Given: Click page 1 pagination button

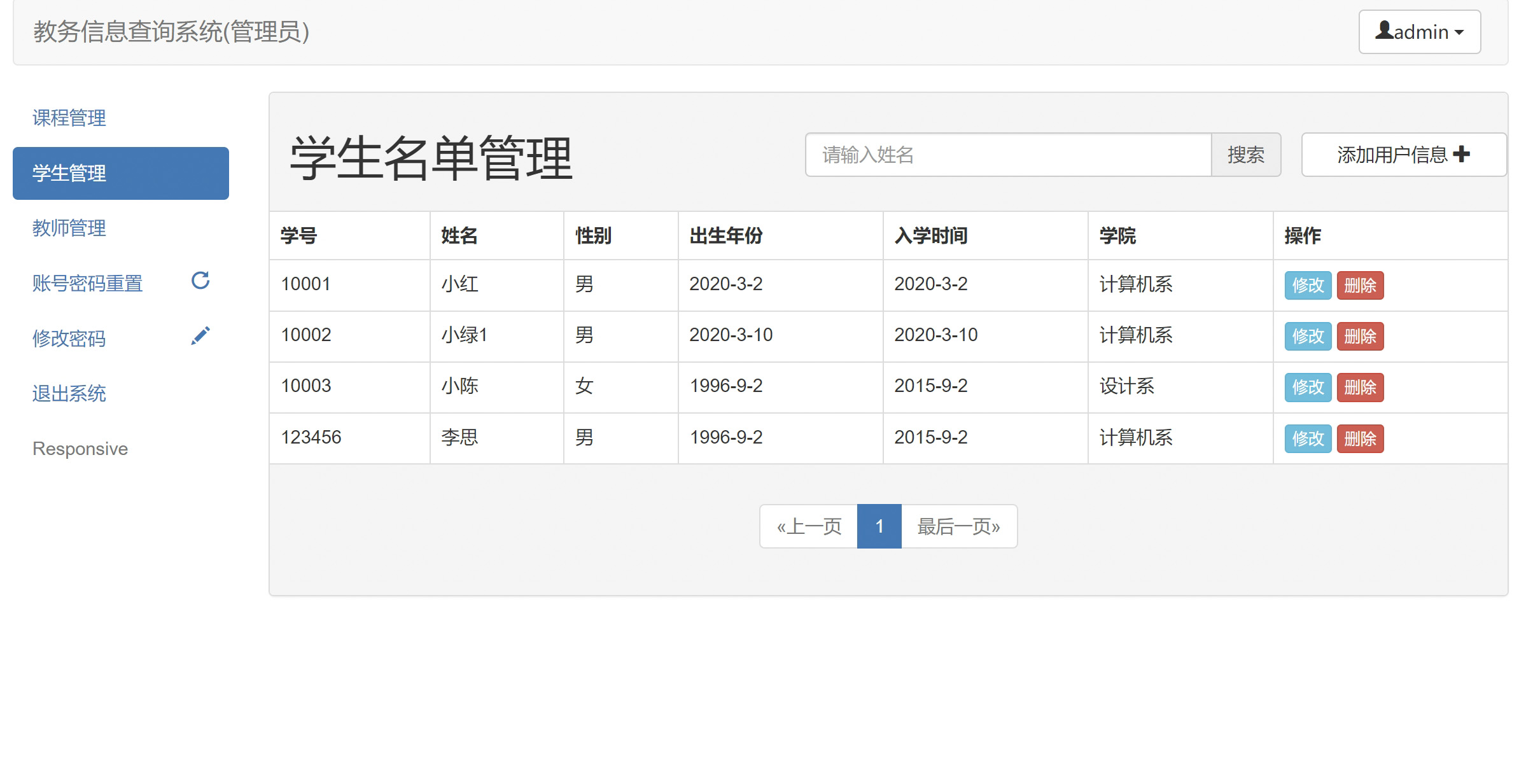Looking at the screenshot, I should click(879, 524).
